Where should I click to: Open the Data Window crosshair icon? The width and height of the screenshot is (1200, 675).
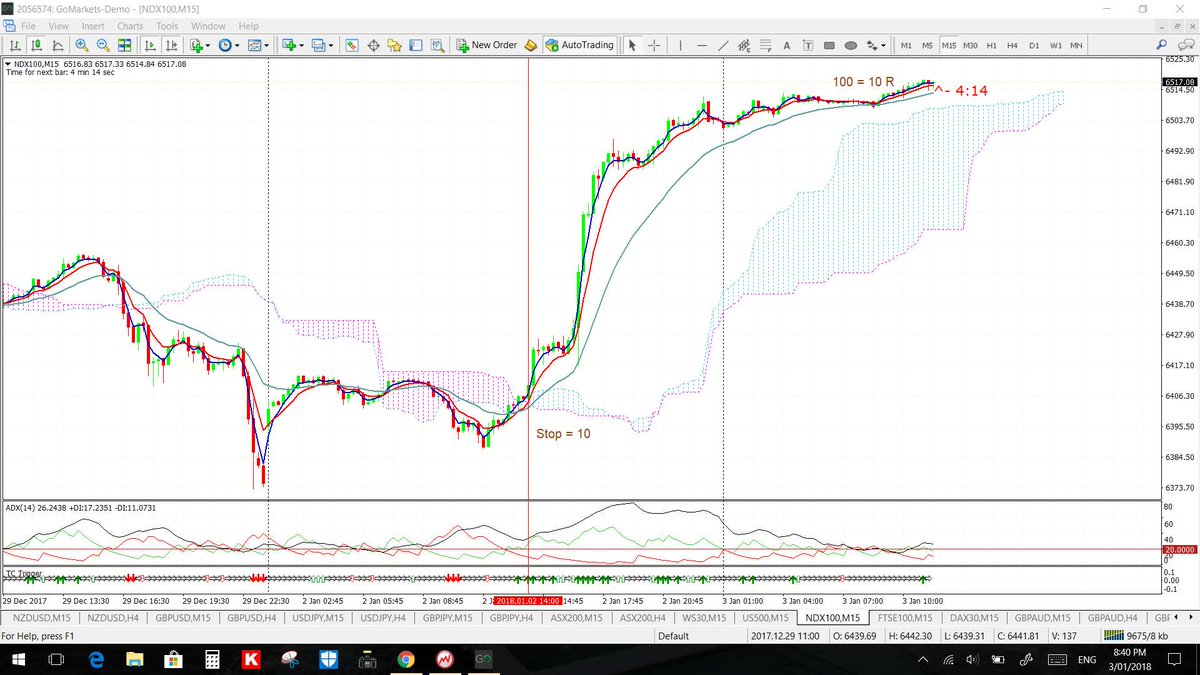coord(374,45)
